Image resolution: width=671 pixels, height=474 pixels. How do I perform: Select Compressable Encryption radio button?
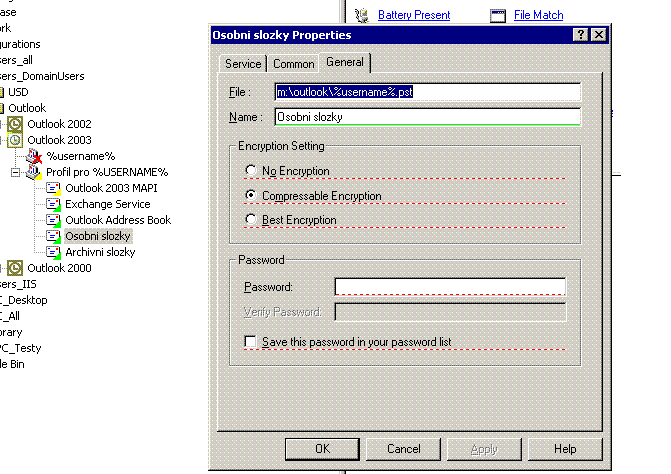coord(251,195)
